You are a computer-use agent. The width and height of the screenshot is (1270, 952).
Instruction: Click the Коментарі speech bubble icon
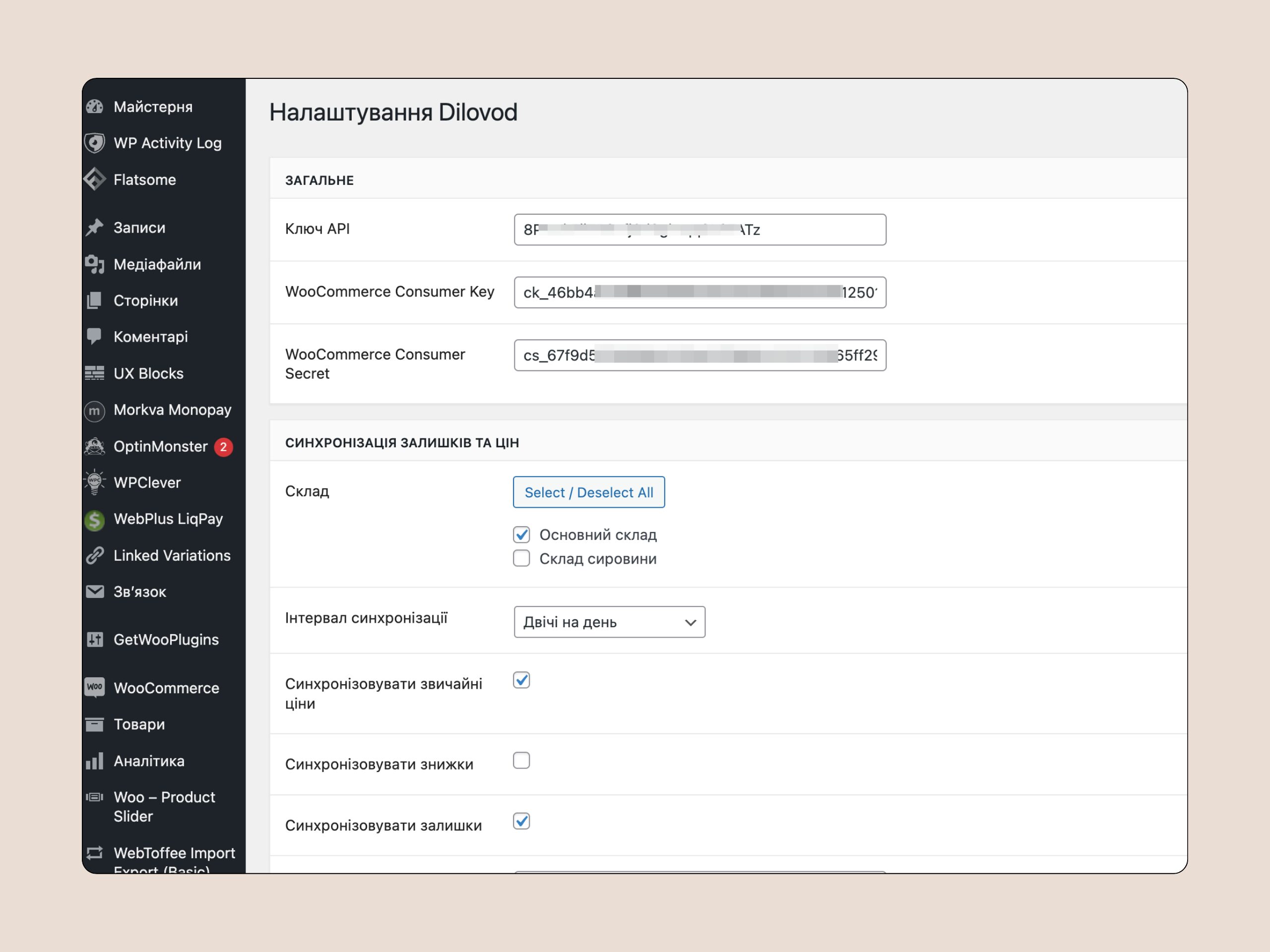click(95, 336)
